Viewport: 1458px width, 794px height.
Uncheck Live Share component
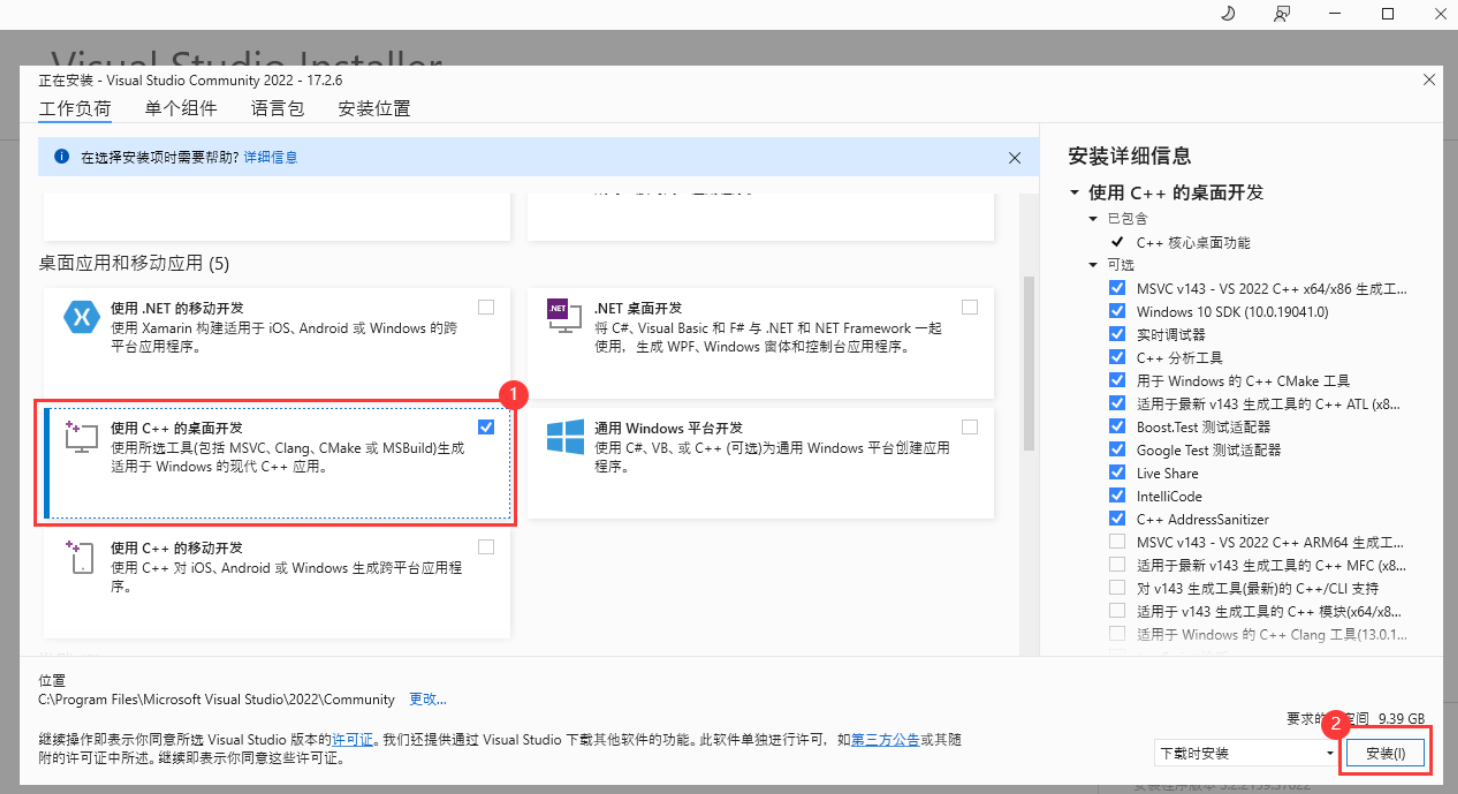click(x=1117, y=472)
